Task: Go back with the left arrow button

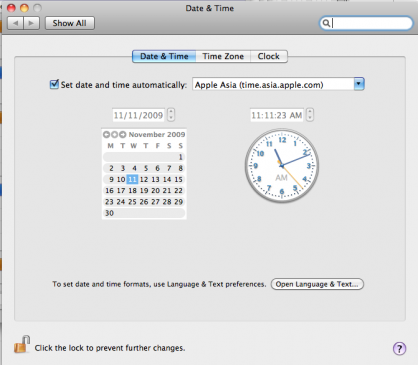Action: [x=15, y=23]
